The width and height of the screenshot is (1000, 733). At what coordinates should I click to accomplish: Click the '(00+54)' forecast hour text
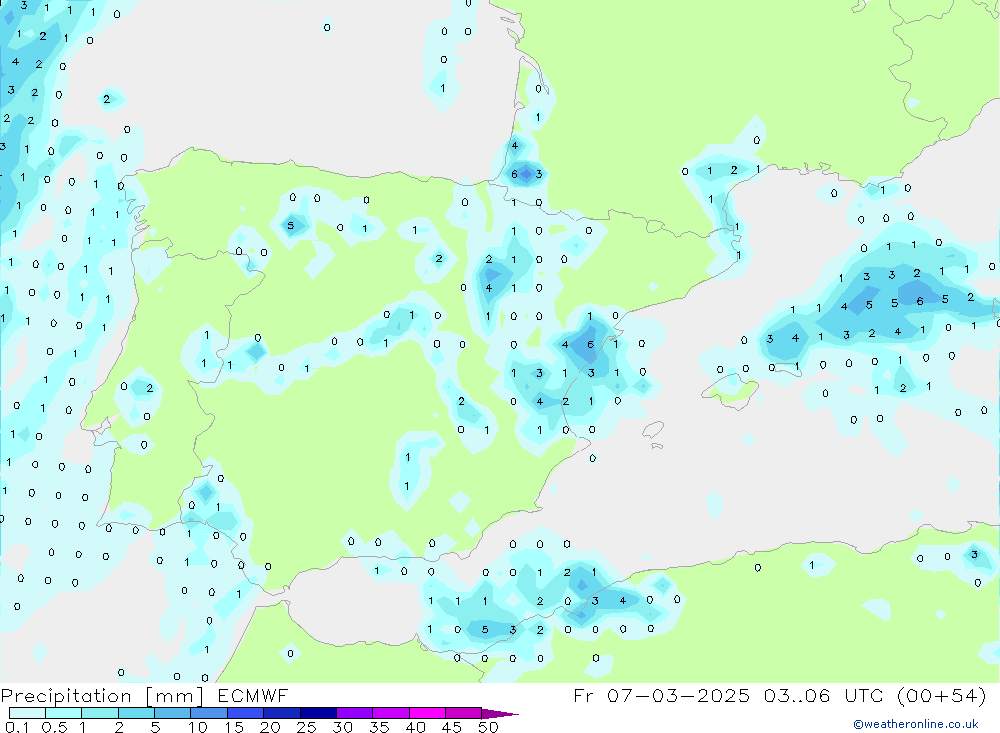coord(941,695)
